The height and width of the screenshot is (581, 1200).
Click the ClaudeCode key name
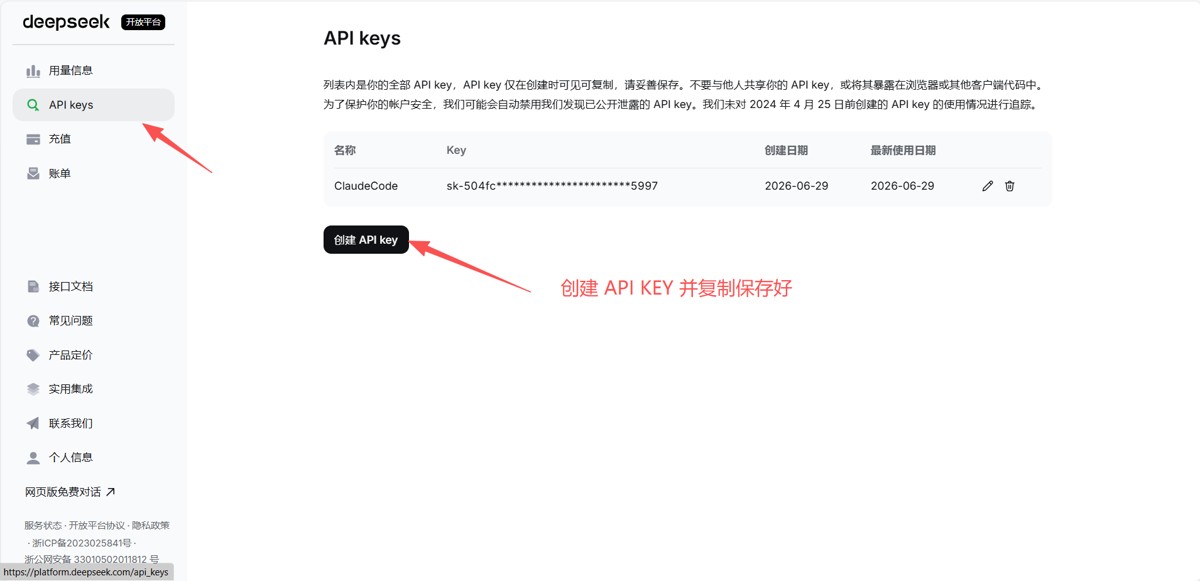tap(366, 186)
